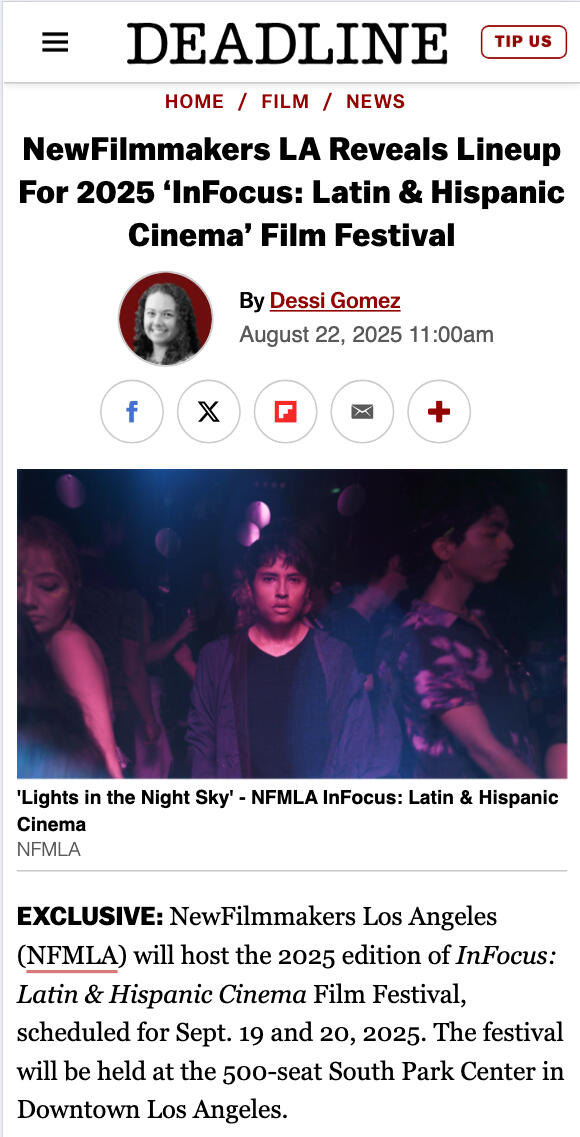
Task: Open the hamburger navigation menu
Action: [55, 43]
